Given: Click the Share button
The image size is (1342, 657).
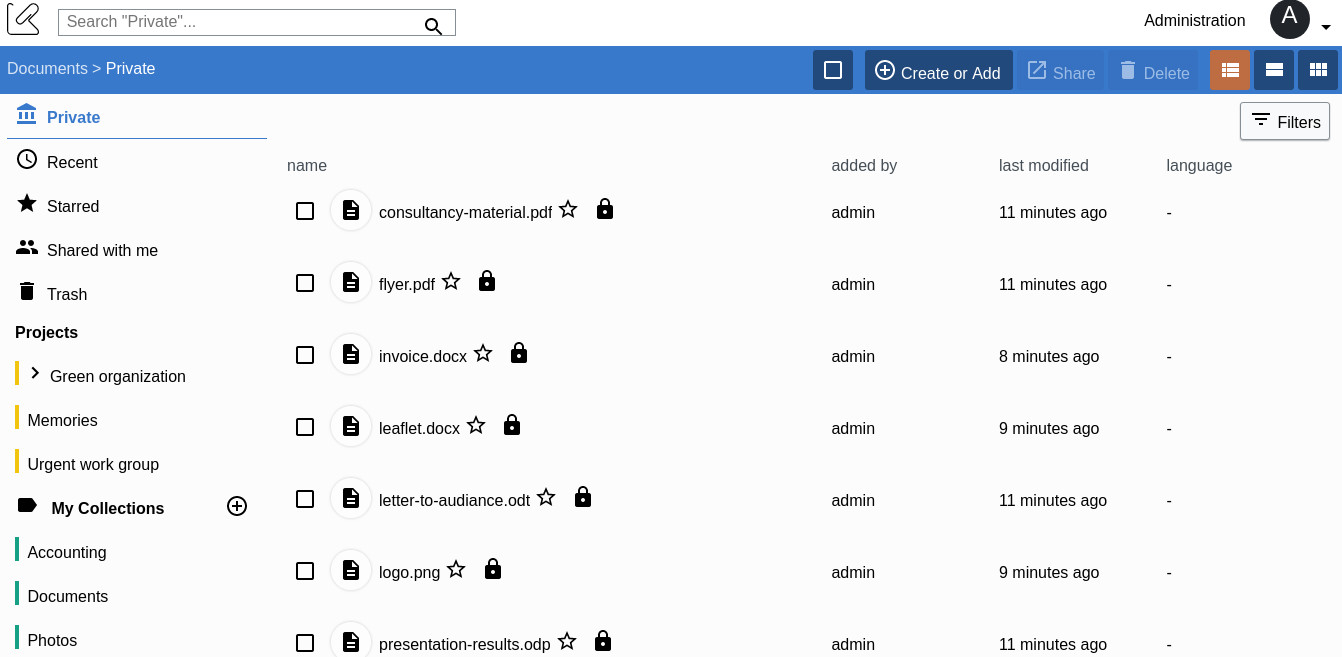Looking at the screenshot, I should click(x=1061, y=70).
